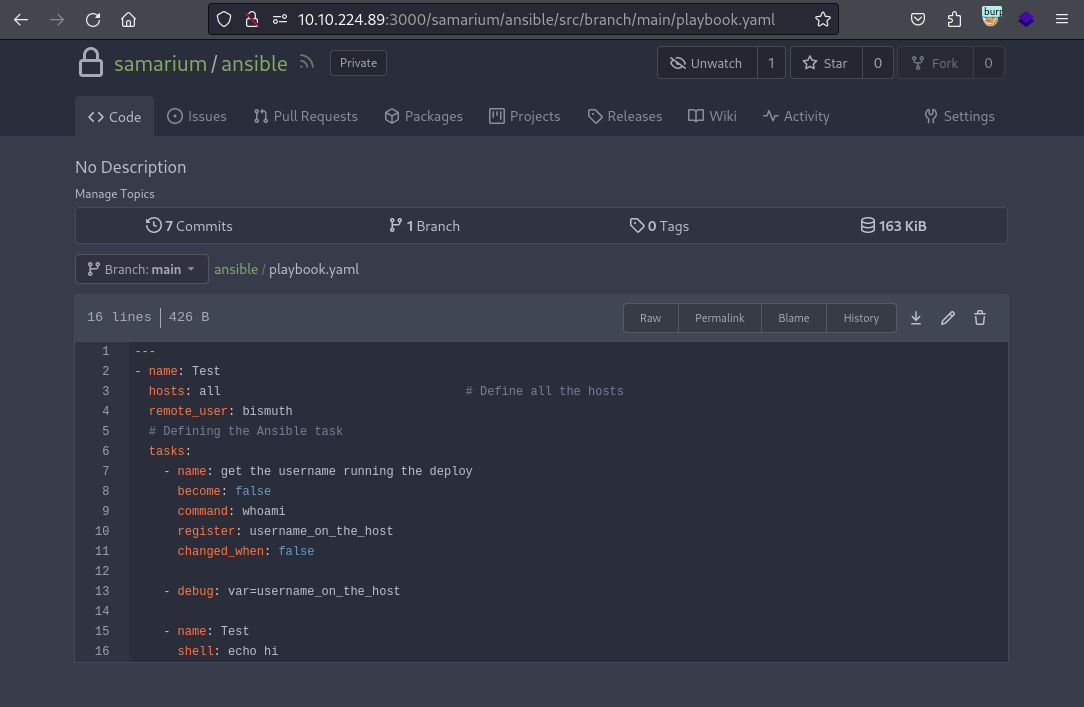Open the purple diamond extension icon
The height and width of the screenshot is (707, 1084).
pyautogui.click(x=1026, y=19)
